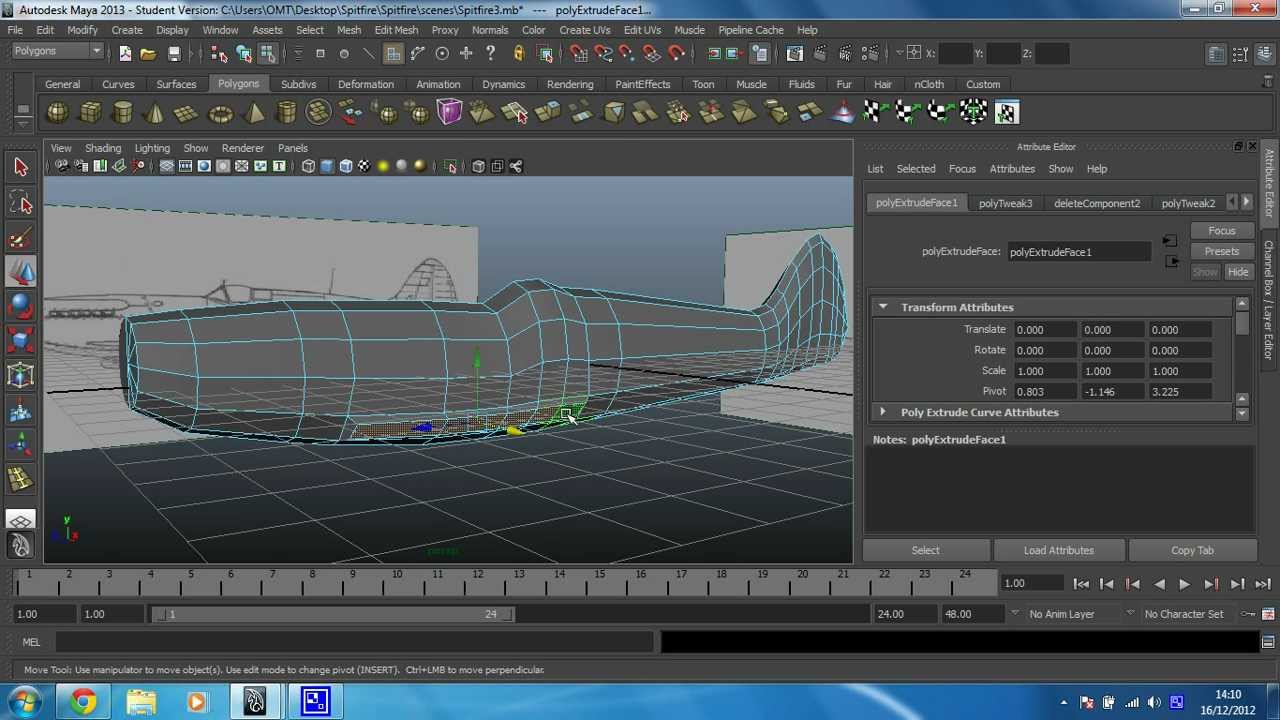Viewport: 1280px width, 720px height.
Task: Create a polygon pyramid from shelf
Action: pyautogui.click(x=253, y=113)
